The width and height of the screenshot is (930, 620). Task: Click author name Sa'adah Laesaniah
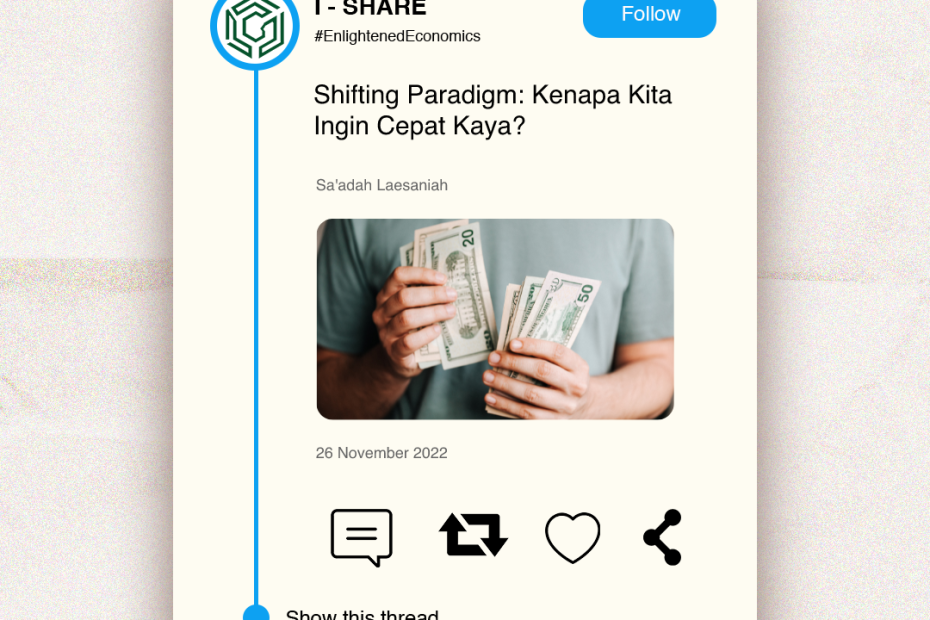(381, 185)
